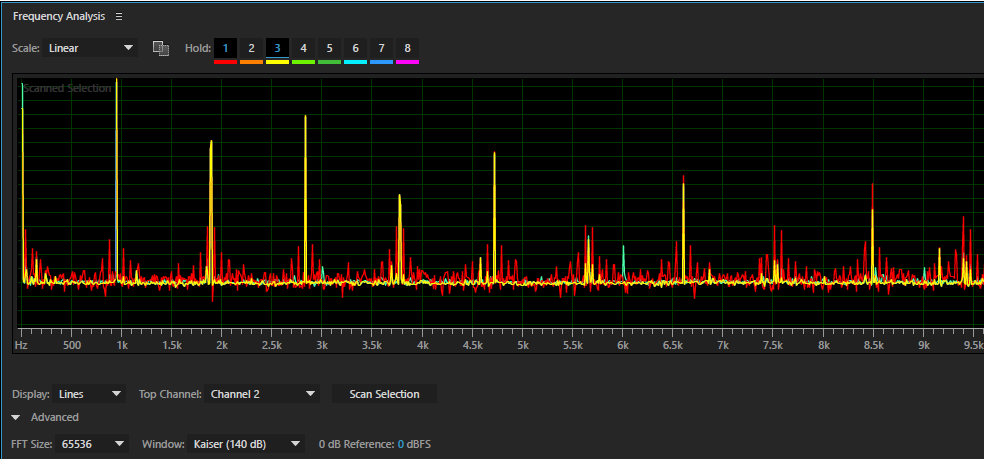The height and width of the screenshot is (459, 984).
Task: Toggle Hold button 3
Action: pyautogui.click(x=277, y=48)
